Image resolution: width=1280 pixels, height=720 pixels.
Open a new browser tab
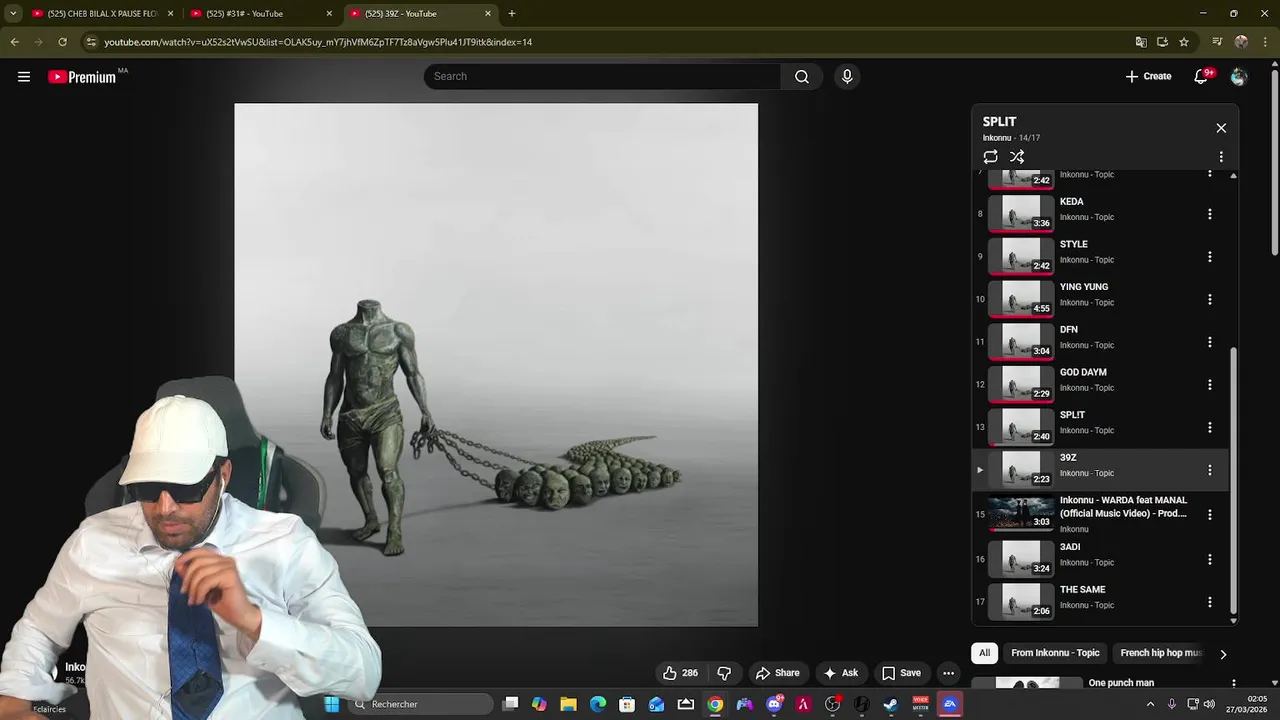click(x=512, y=14)
